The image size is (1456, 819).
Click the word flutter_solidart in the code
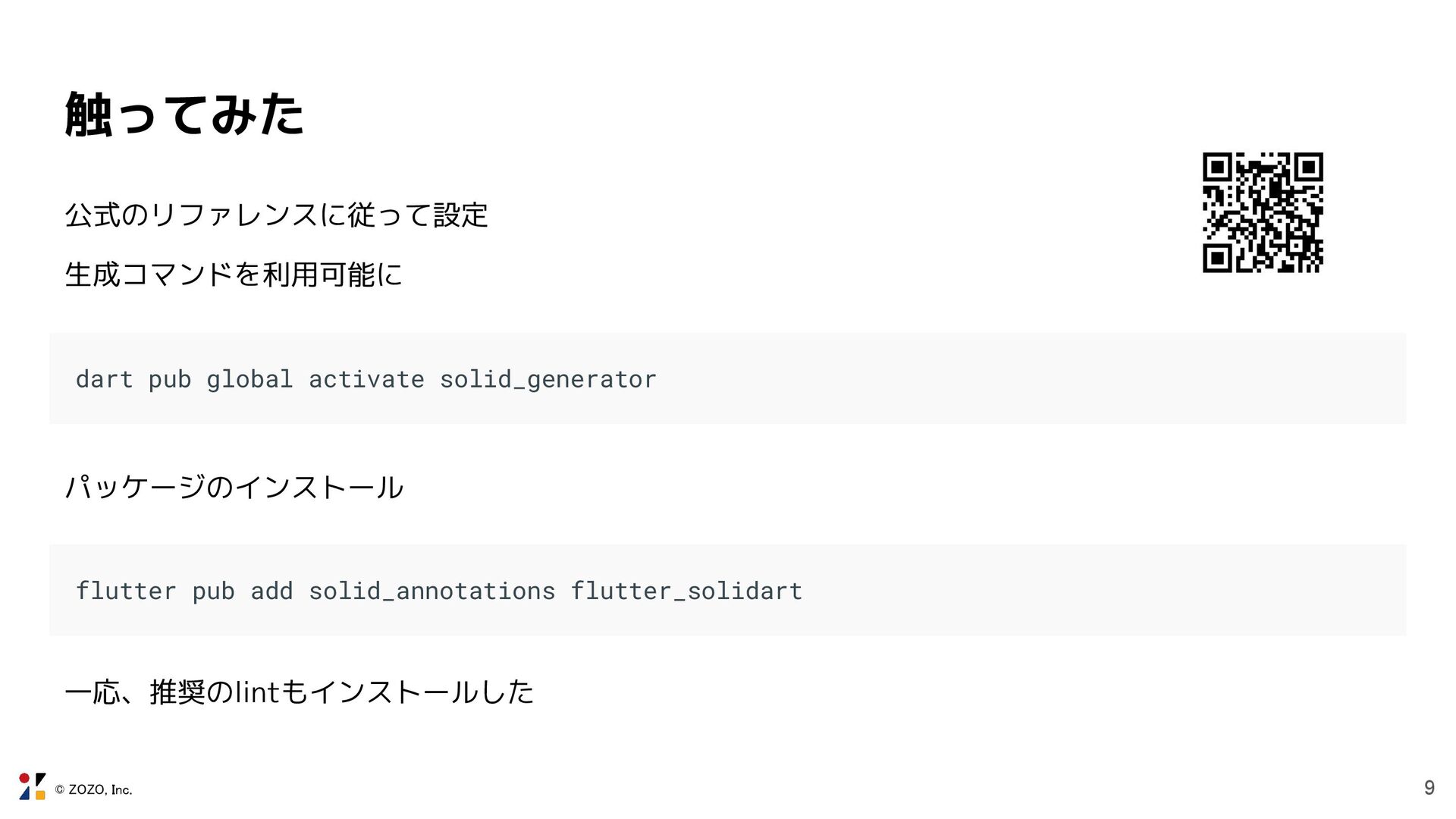coord(686,591)
